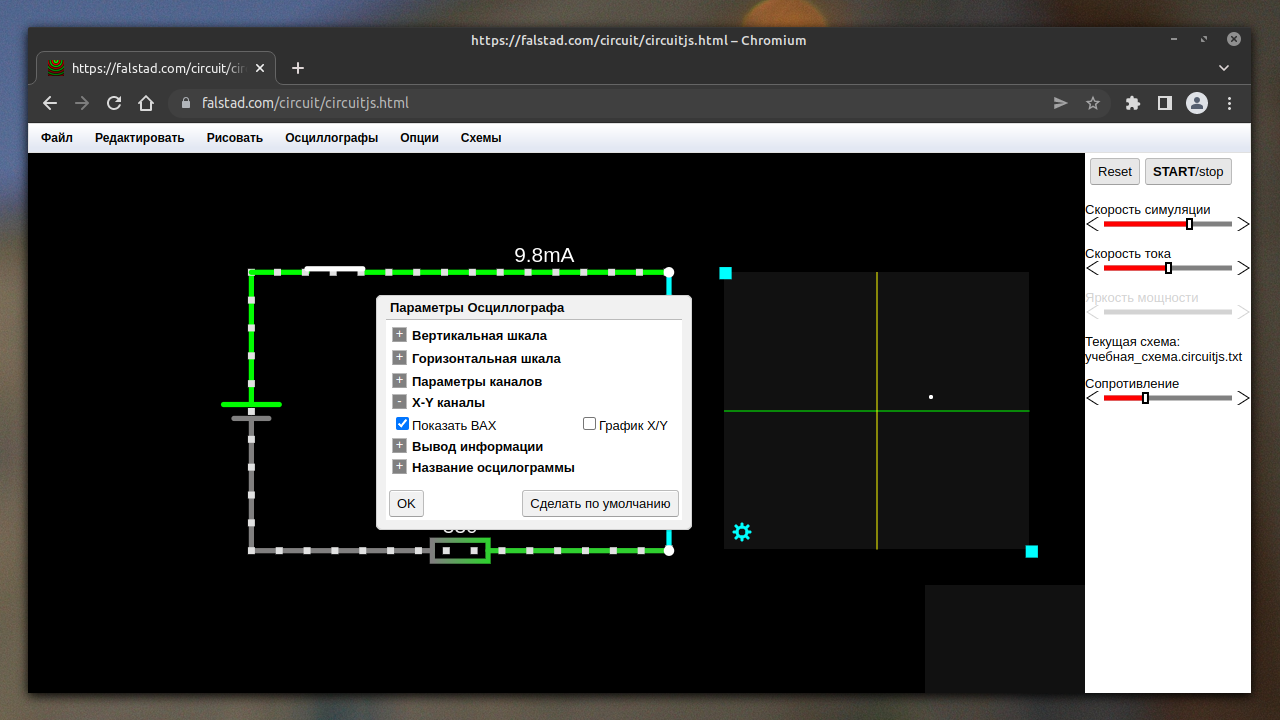Screen dimensions: 1280x720
Task: Click the Reset simulation button
Action: pos(1114,171)
